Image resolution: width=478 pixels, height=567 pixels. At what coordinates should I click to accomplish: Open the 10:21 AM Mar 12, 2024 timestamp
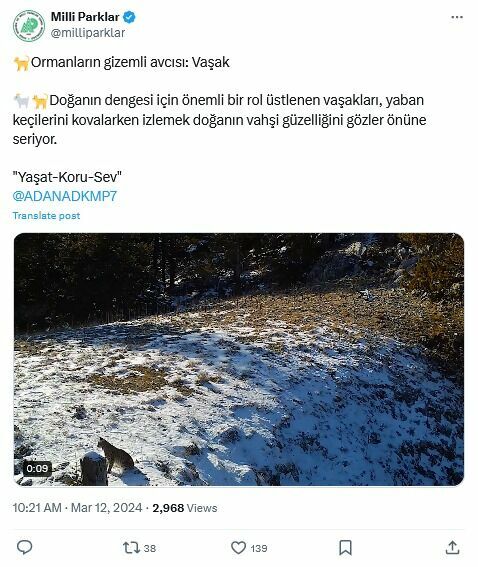point(77,508)
